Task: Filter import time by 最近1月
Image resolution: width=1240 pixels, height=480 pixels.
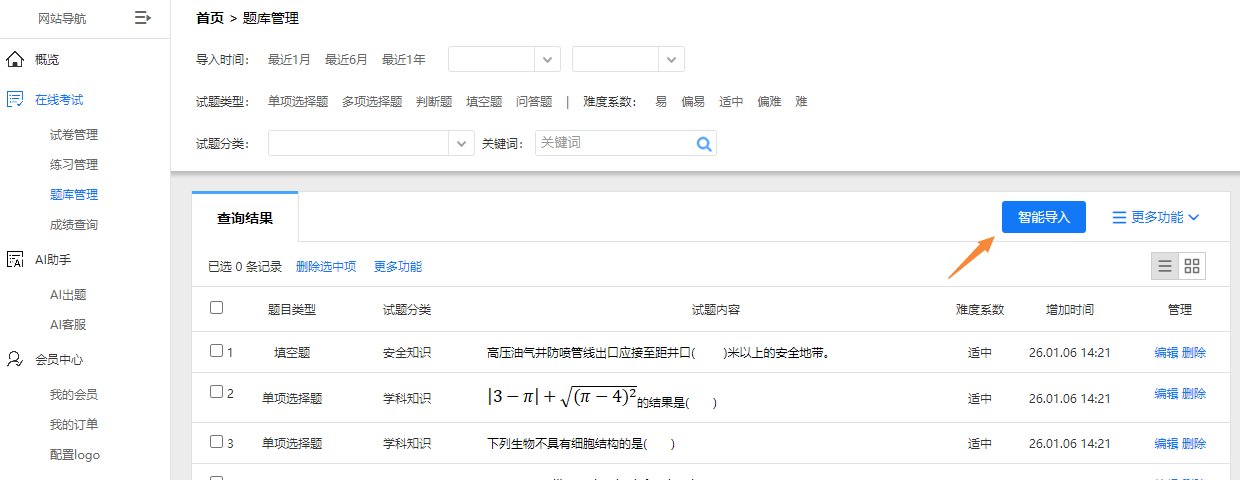Action: (x=289, y=60)
